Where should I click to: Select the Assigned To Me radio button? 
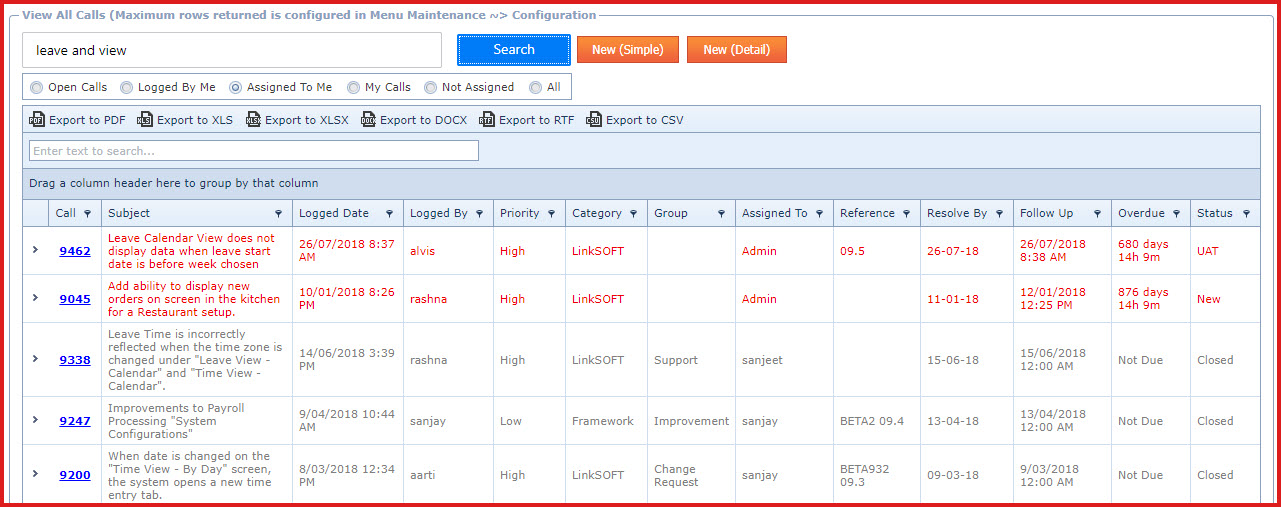236,88
